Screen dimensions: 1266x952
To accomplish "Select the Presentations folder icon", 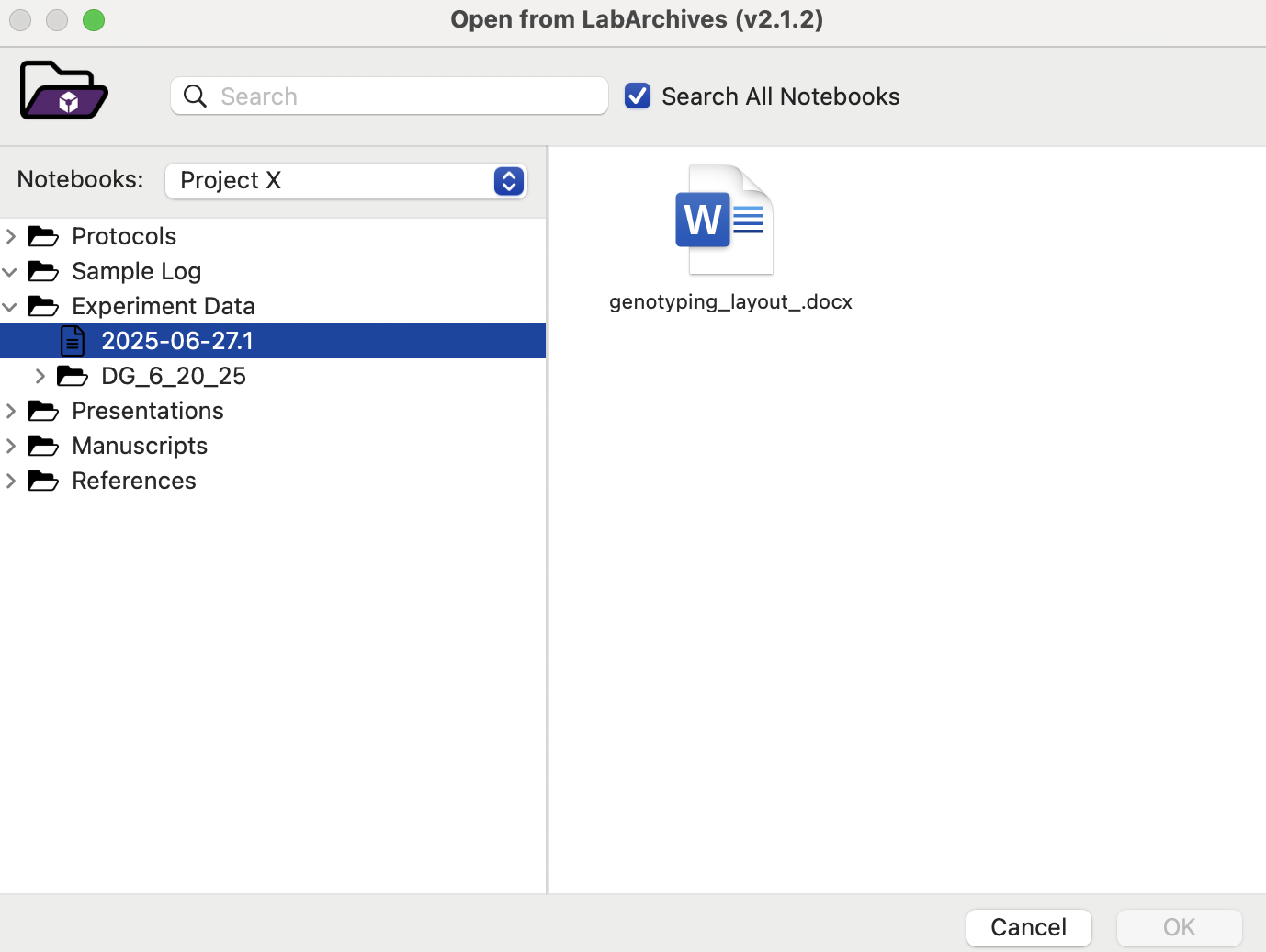I will click(x=43, y=411).
